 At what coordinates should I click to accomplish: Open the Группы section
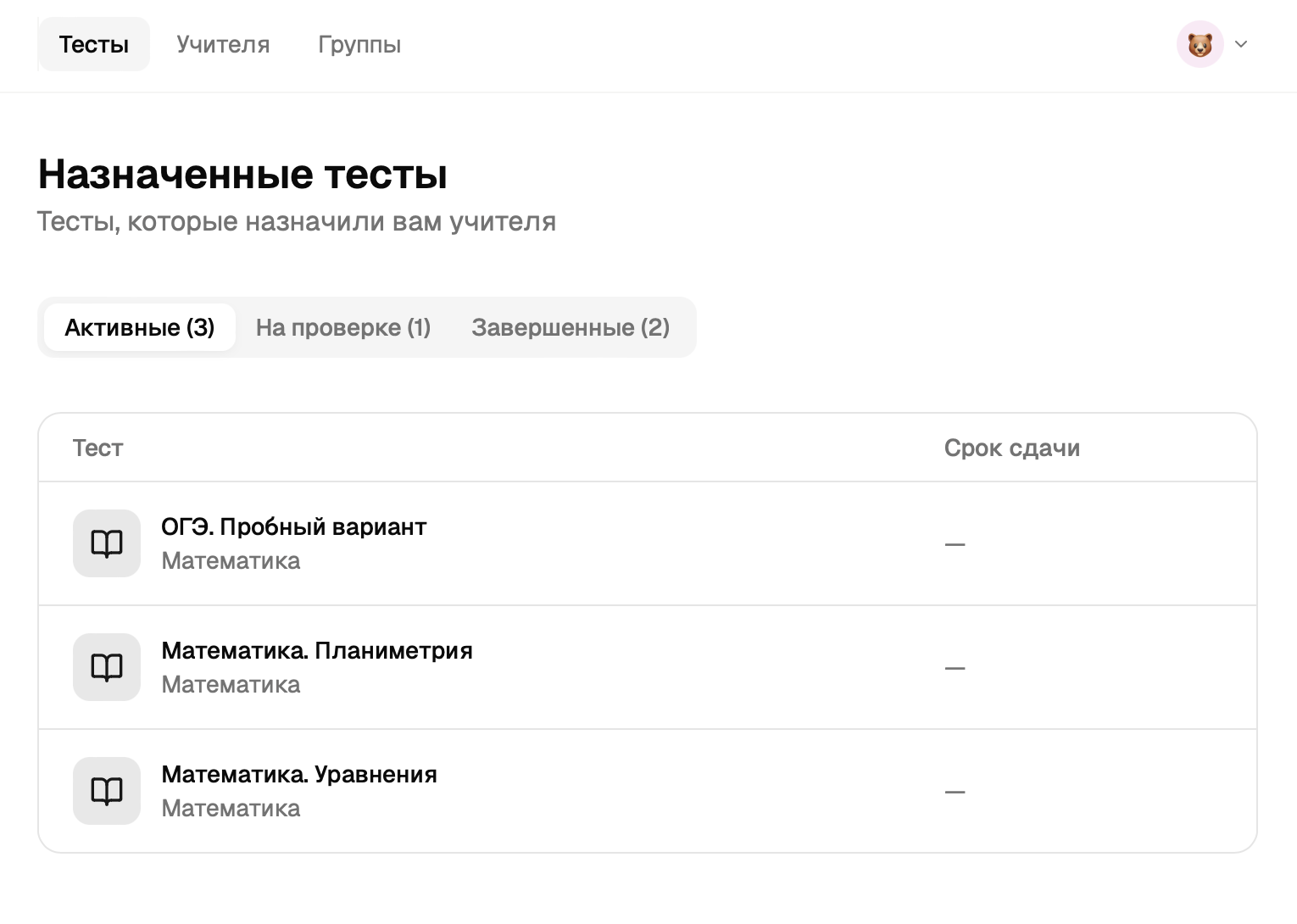pyautogui.click(x=359, y=44)
